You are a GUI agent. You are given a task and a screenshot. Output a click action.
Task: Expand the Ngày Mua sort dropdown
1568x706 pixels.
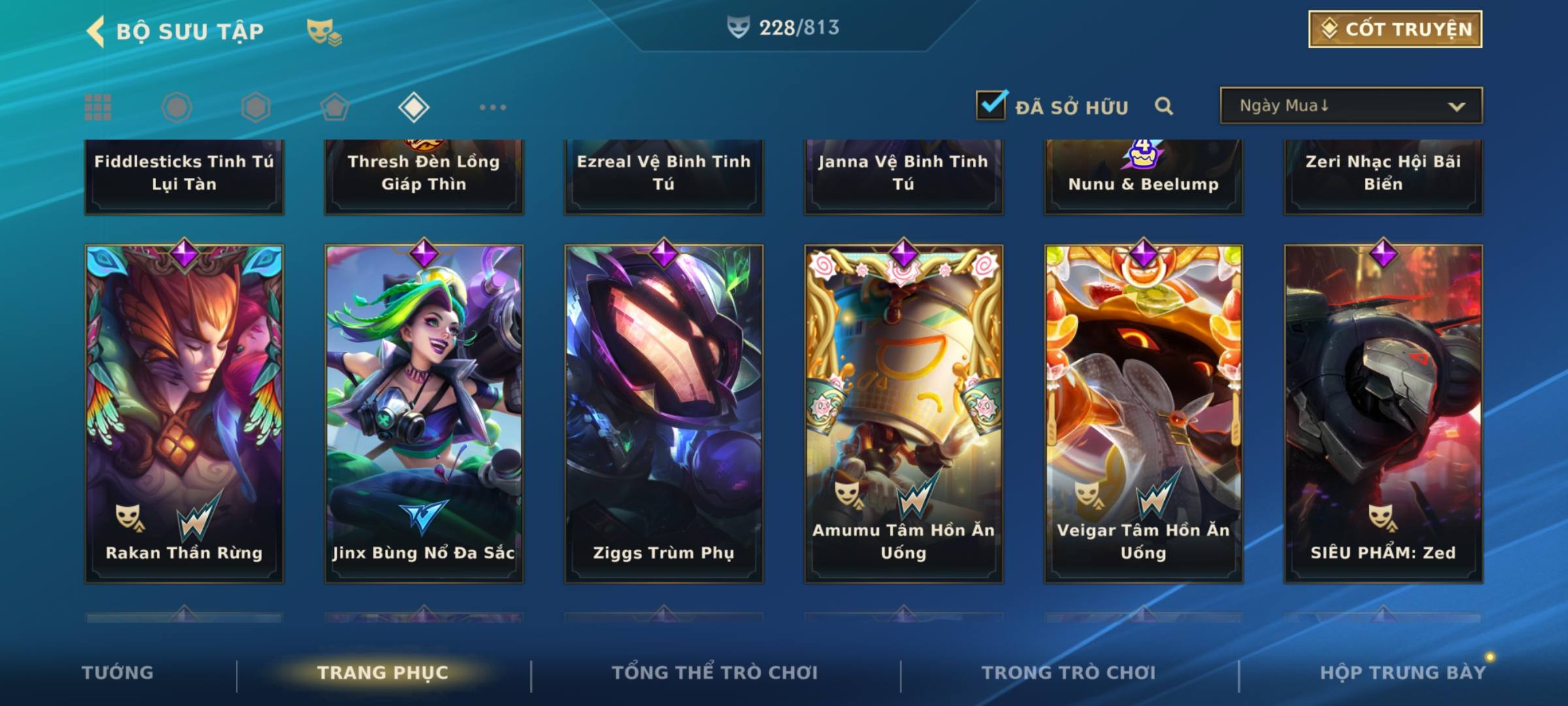click(1351, 105)
